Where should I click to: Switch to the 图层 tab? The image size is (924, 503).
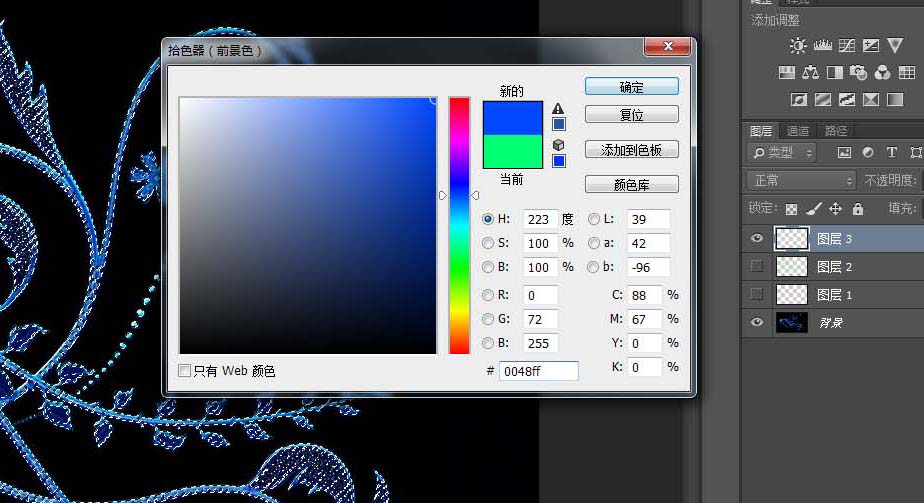click(x=760, y=131)
